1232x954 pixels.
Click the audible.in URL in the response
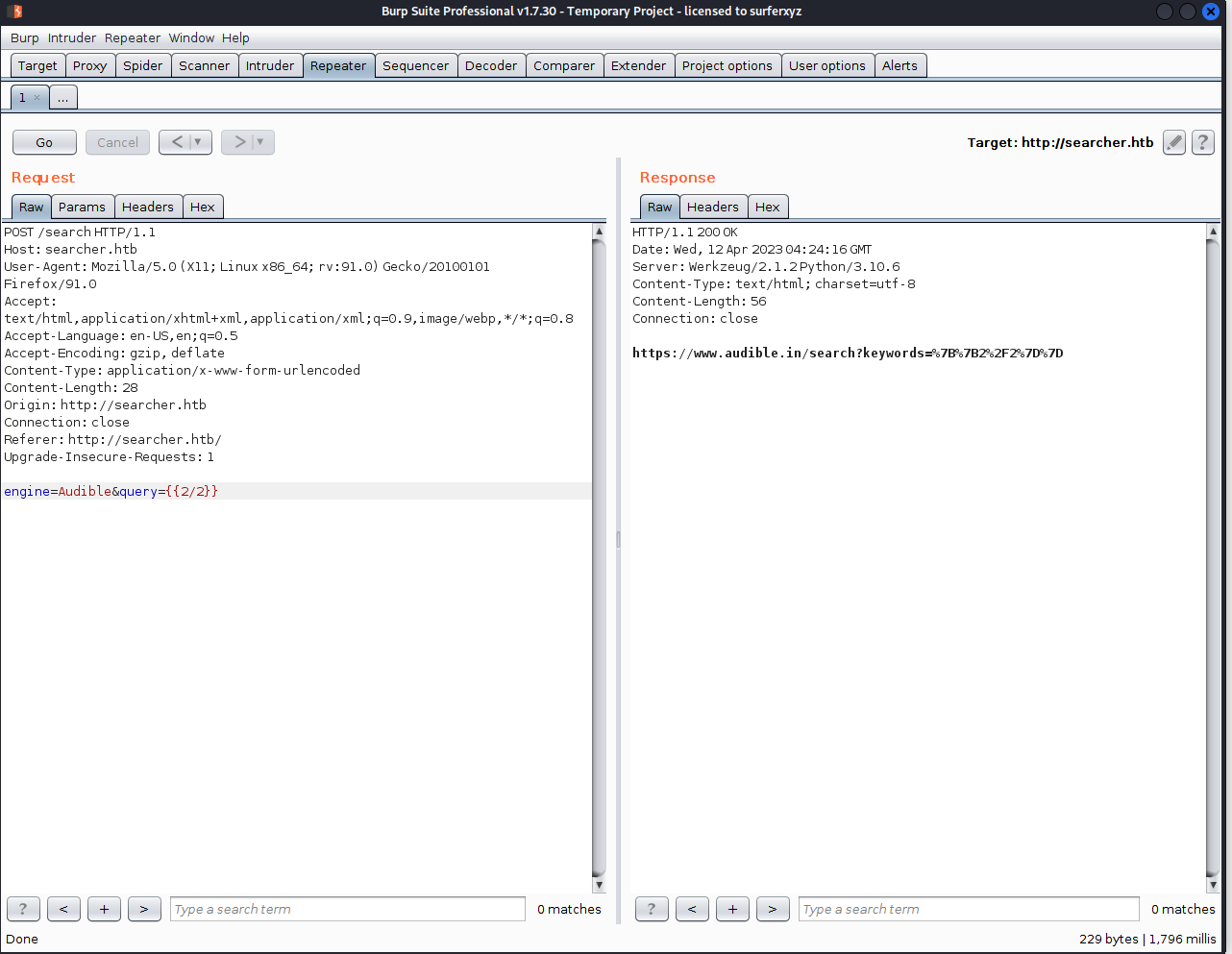(x=848, y=353)
